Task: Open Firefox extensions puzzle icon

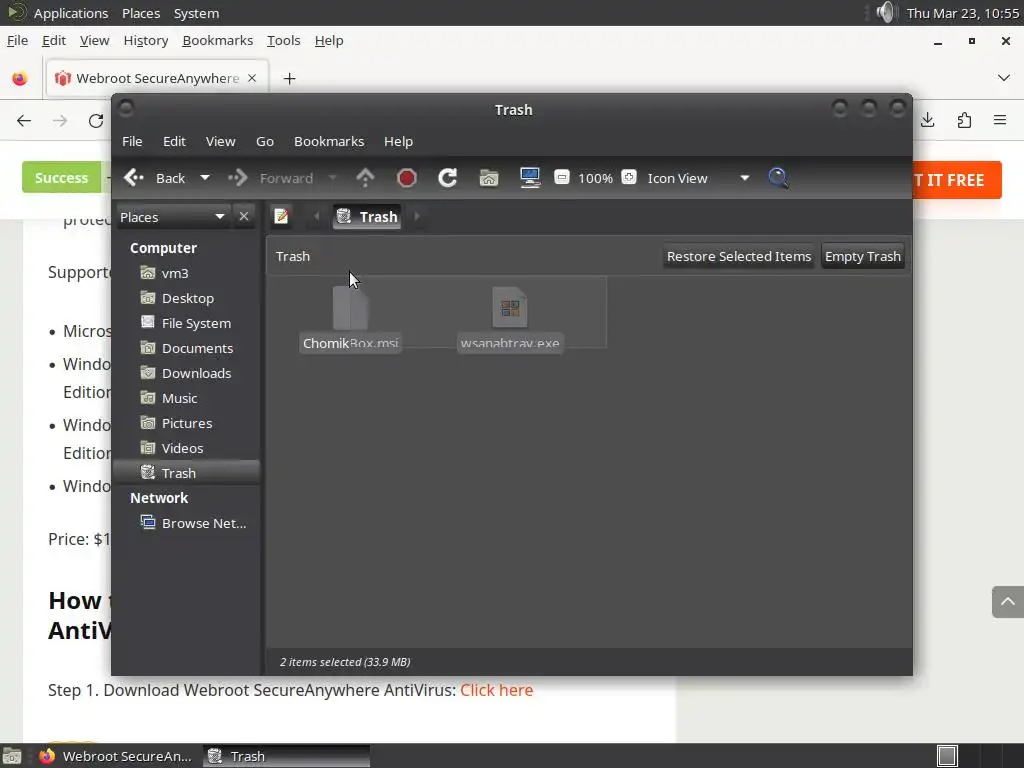Action: 964,120
